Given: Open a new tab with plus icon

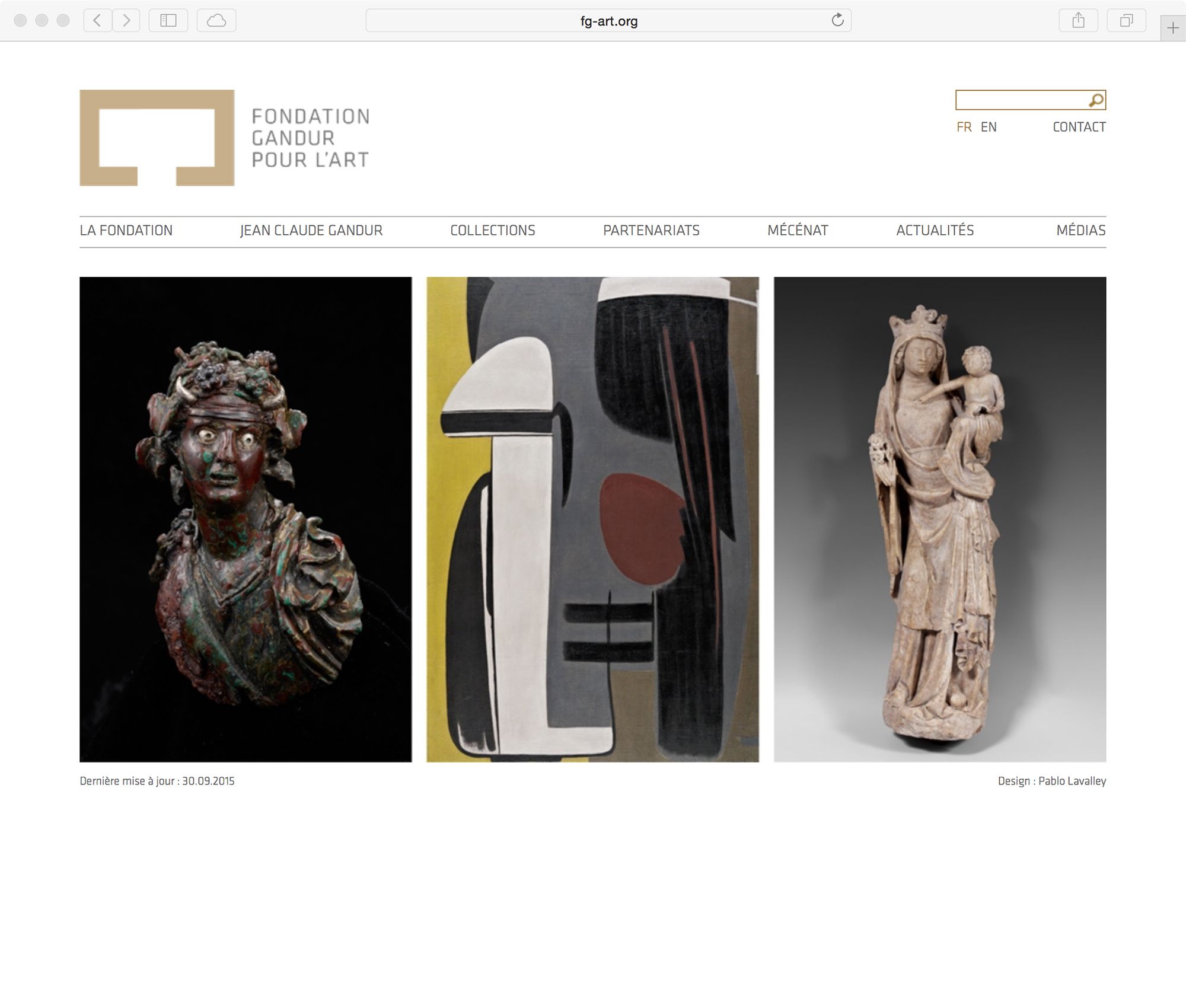Looking at the screenshot, I should [x=1172, y=28].
